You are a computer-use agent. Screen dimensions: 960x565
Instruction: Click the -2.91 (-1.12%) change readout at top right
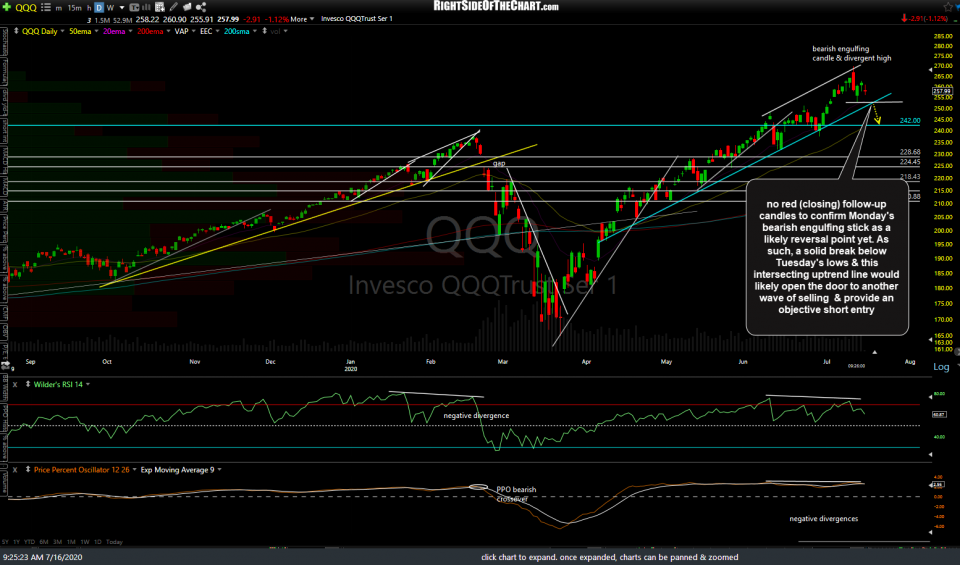tap(924, 19)
